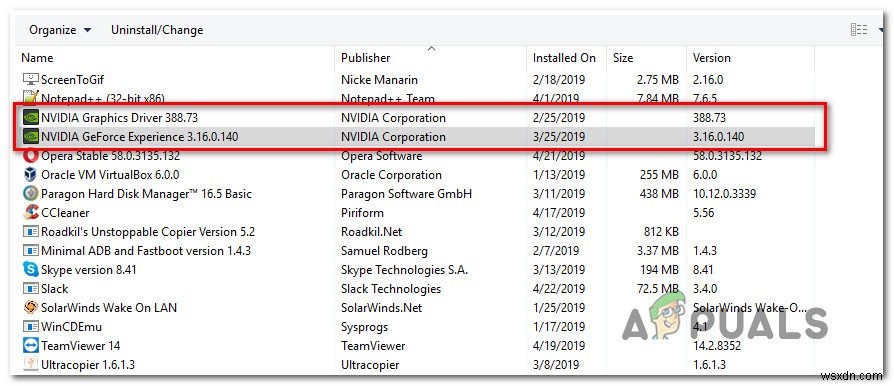Select the NVIDIA GeForce Experience icon
The width and height of the screenshot is (894, 386).
pos(30,137)
